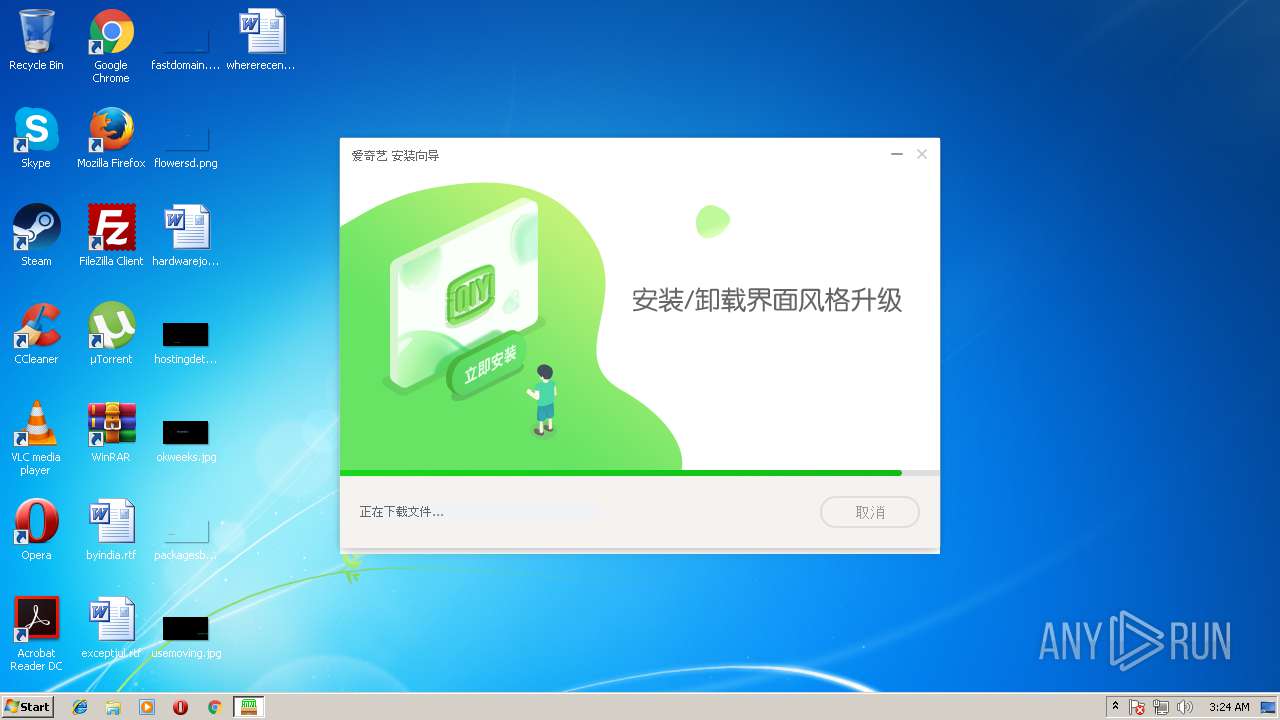
Task: Select the exceptjul.rtf file
Action: pos(111,628)
